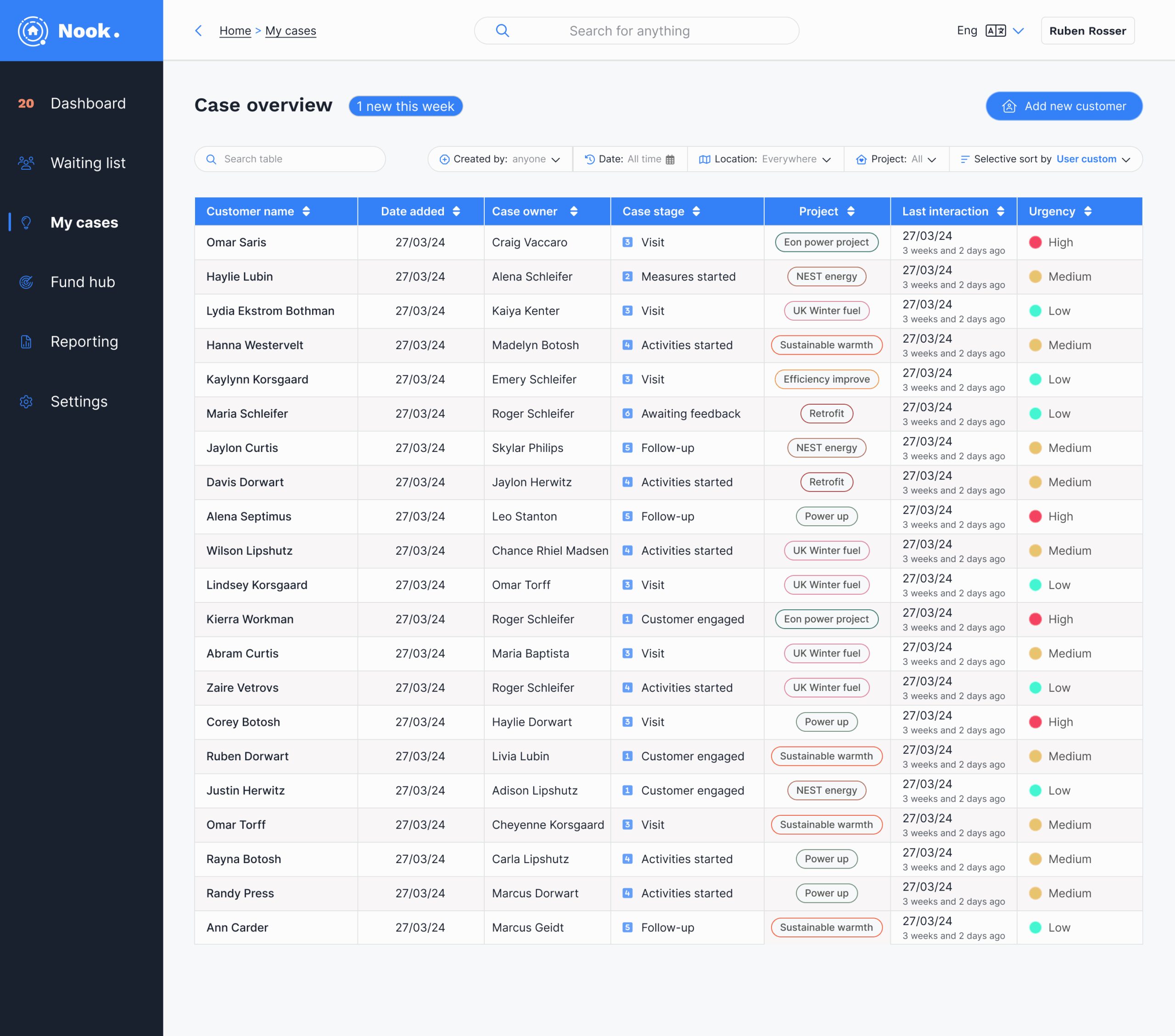1175x1036 pixels.
Task: Open the Eng language dropdown chevron
Action: click(x=1018, y=31)
